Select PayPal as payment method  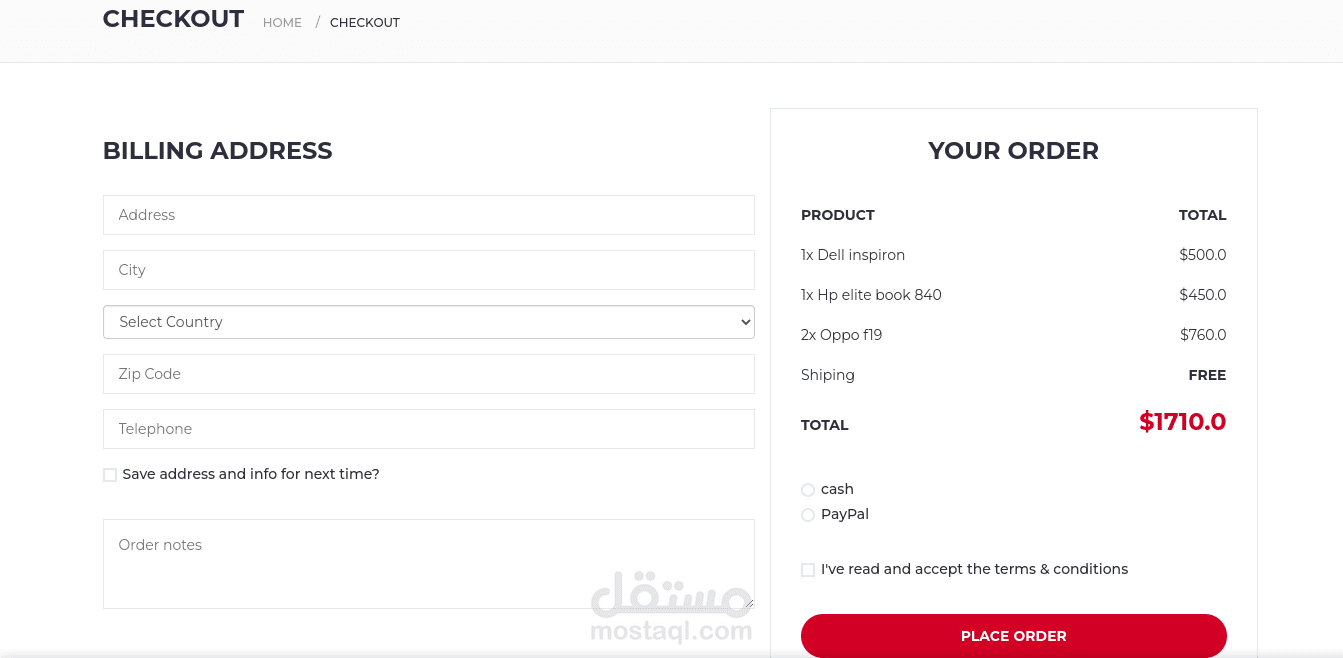[808, 515]
